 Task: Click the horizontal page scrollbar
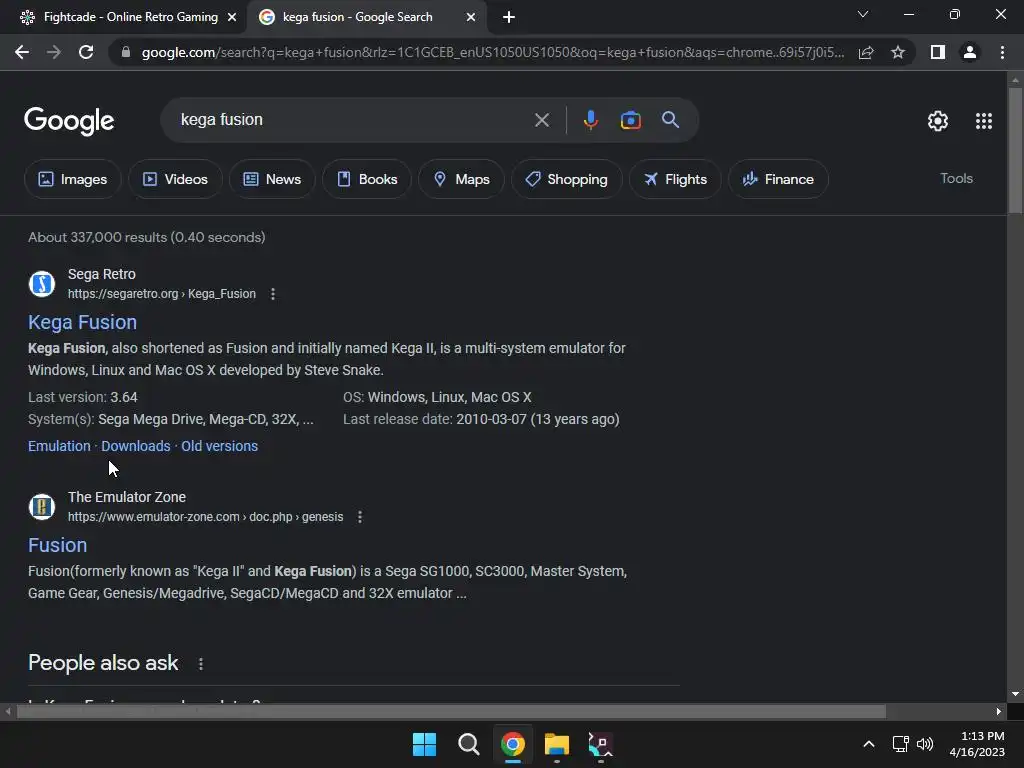pos(451,711)
